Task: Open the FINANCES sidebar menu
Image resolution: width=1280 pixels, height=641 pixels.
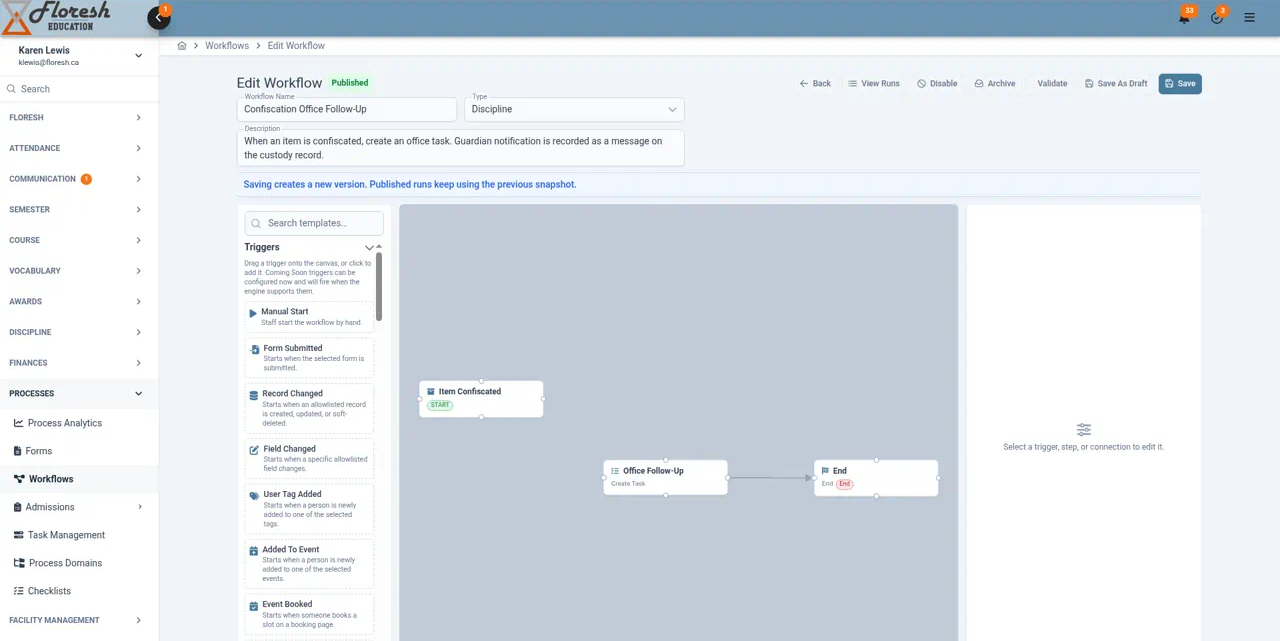Action: tap(79, 363)
